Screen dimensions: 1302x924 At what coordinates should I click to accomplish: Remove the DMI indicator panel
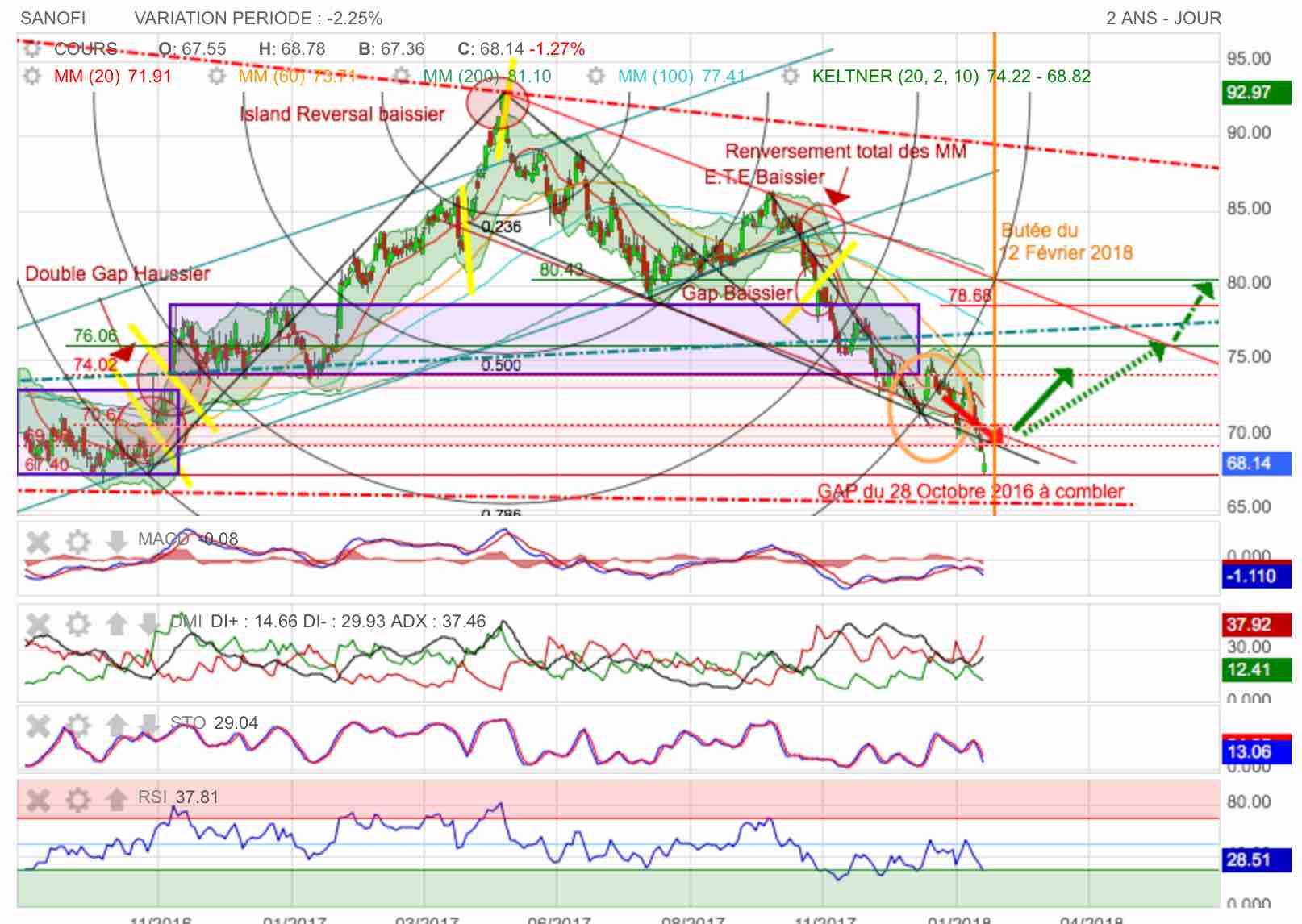coord(38,623)
